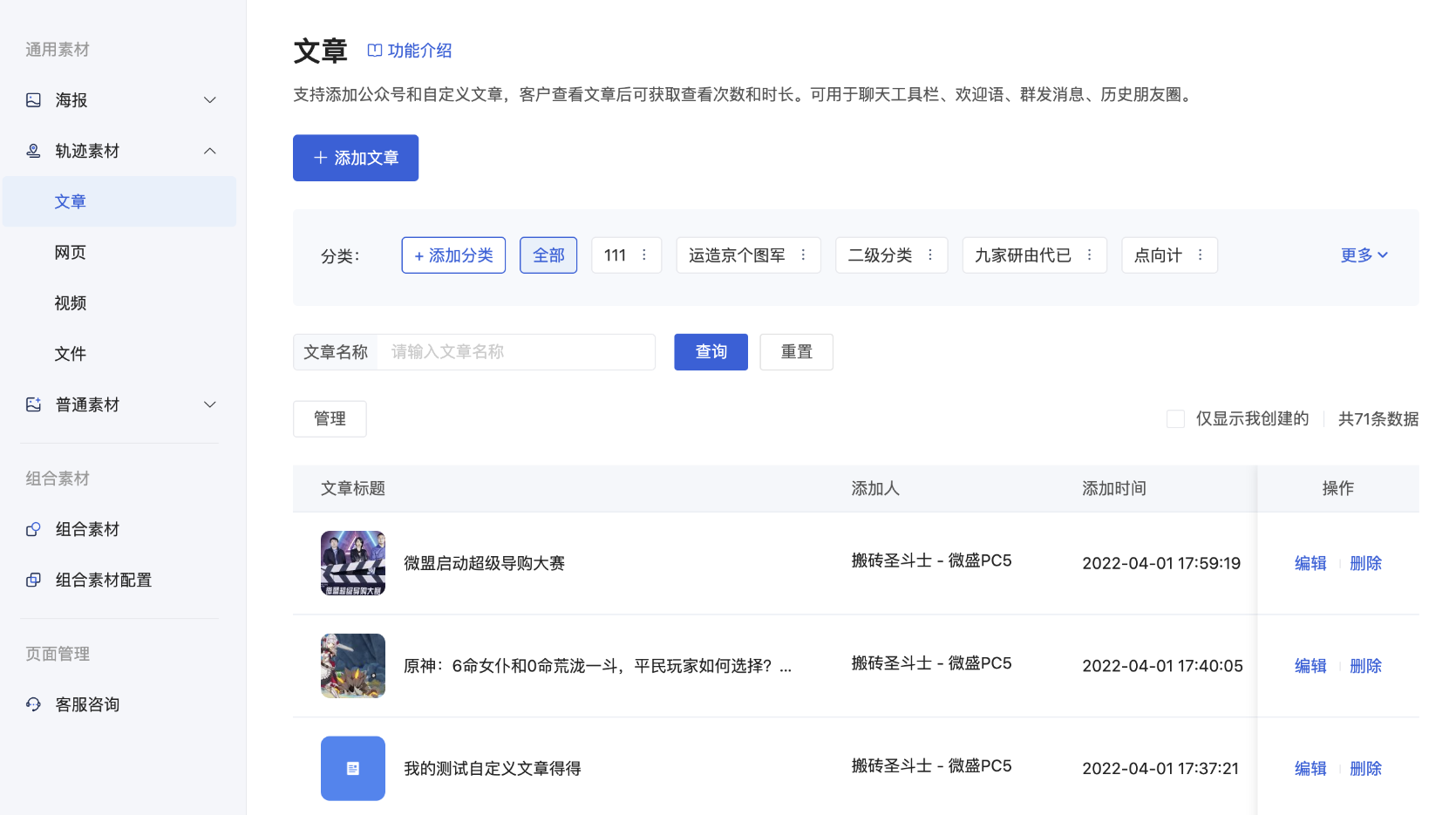Image resolution: width=1456 pixels, height=815 pixels.
Task: Click the 管理 button
Action: (x=330, y=419)
